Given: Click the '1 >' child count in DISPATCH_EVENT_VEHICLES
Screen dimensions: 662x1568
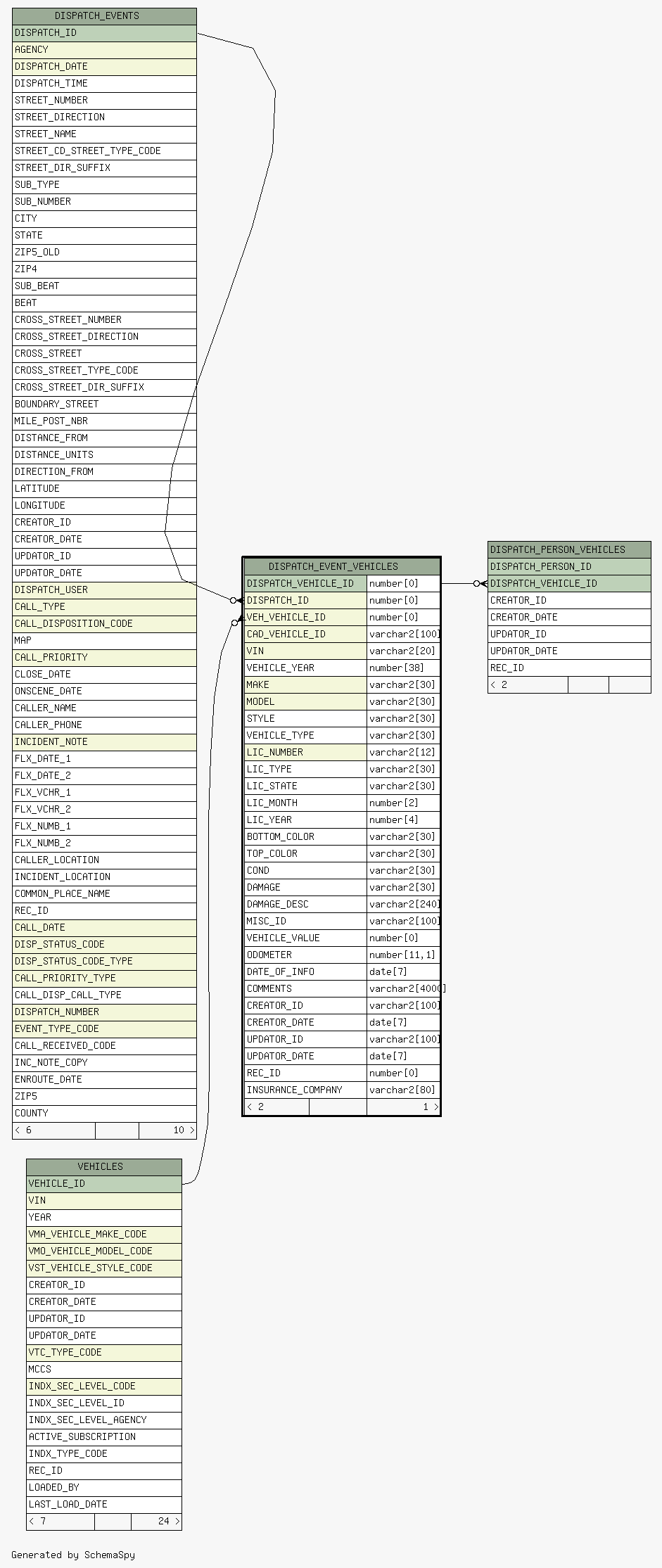Looking at the screenshot, I should [403, 1107].
